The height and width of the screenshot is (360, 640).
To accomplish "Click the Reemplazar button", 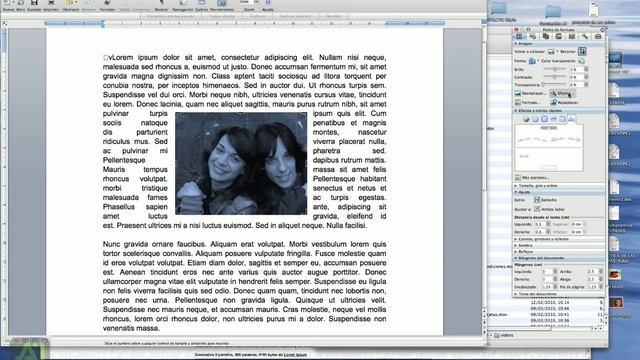I will [530, 93].
